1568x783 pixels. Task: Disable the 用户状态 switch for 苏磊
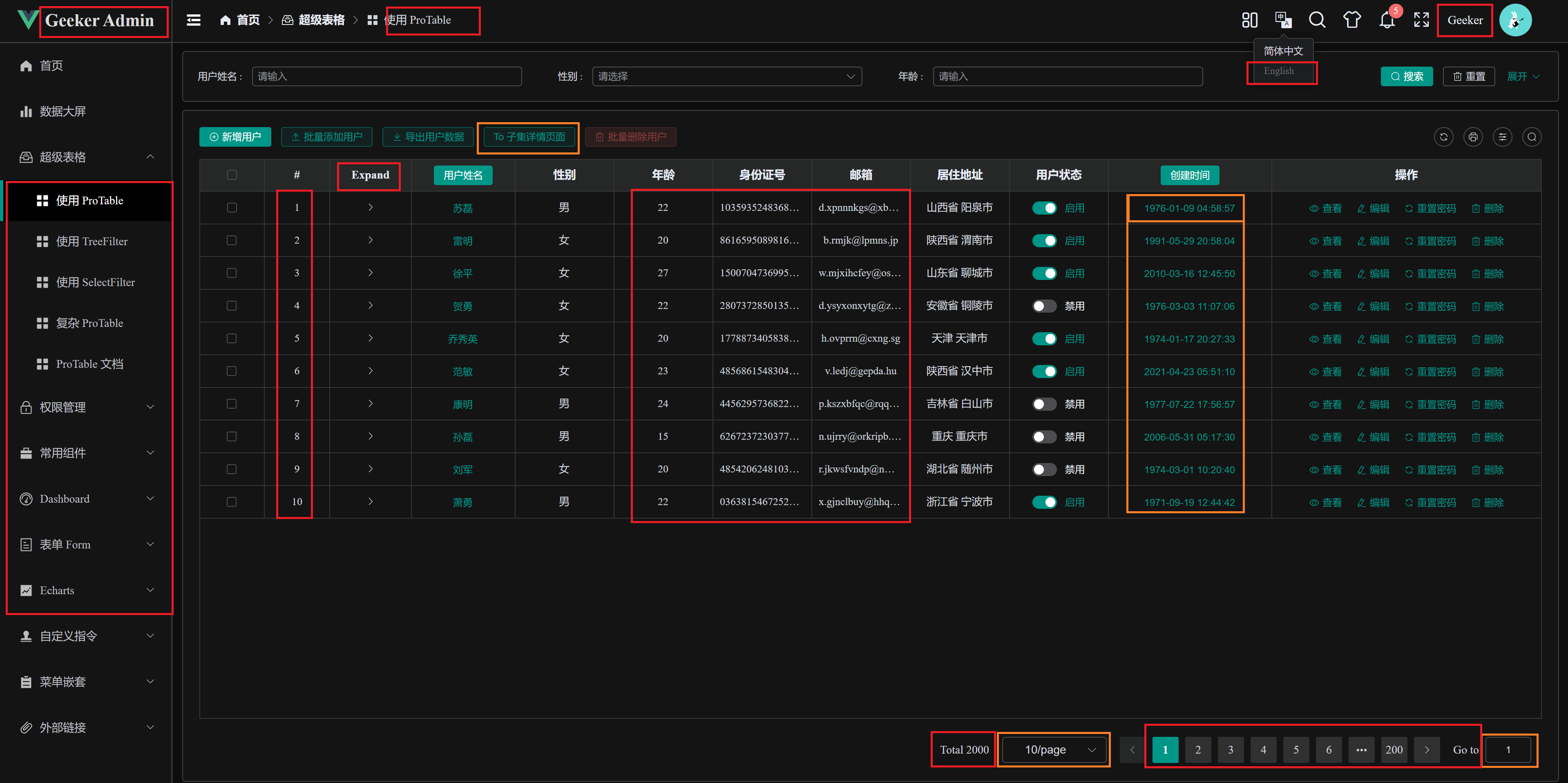(x=1045, y=208)
